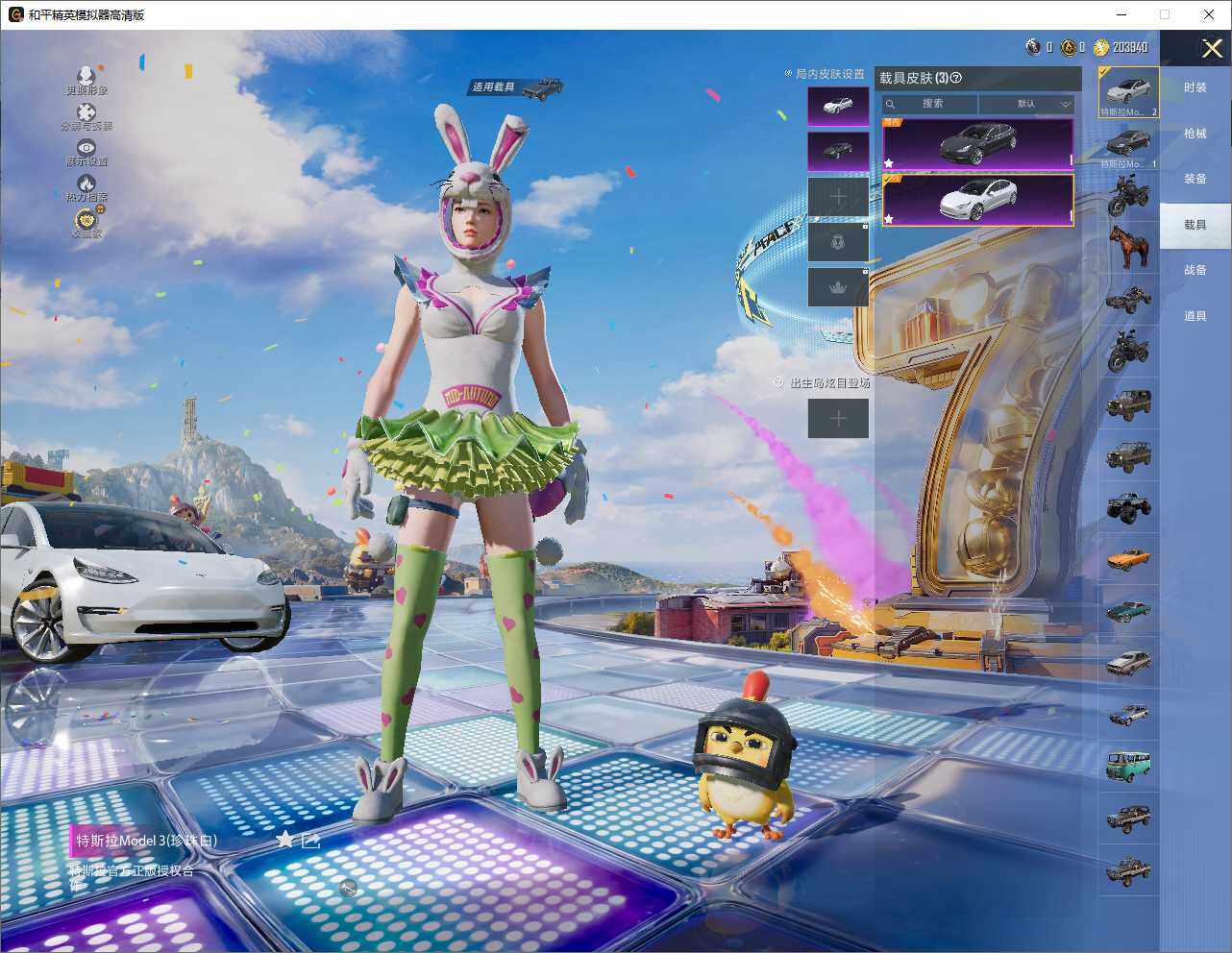
Task: Select the white car in-match skin slot
Action: tap(838, 106)
